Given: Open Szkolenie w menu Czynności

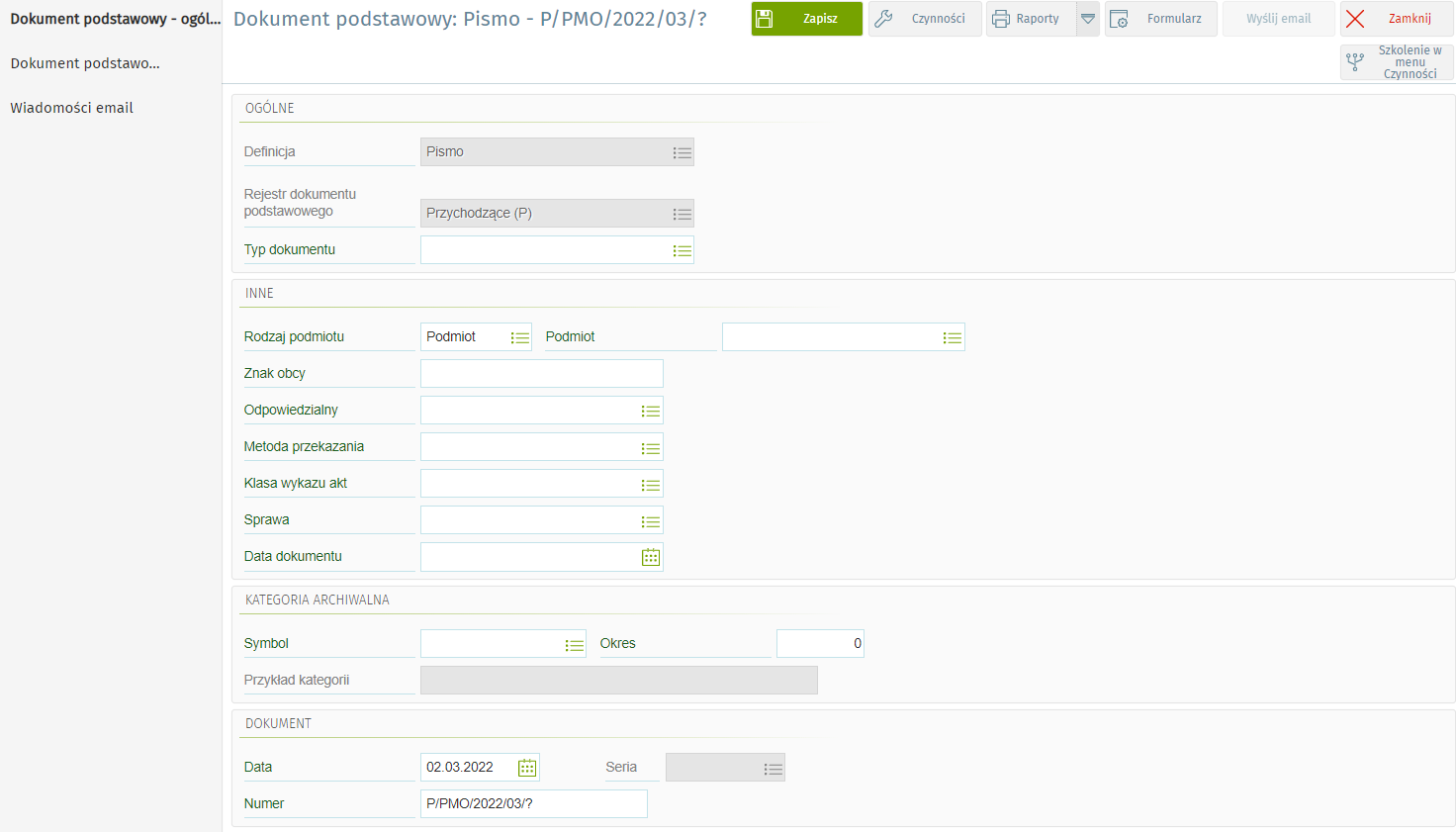Looking at the screenshot, I should 1397,62.
